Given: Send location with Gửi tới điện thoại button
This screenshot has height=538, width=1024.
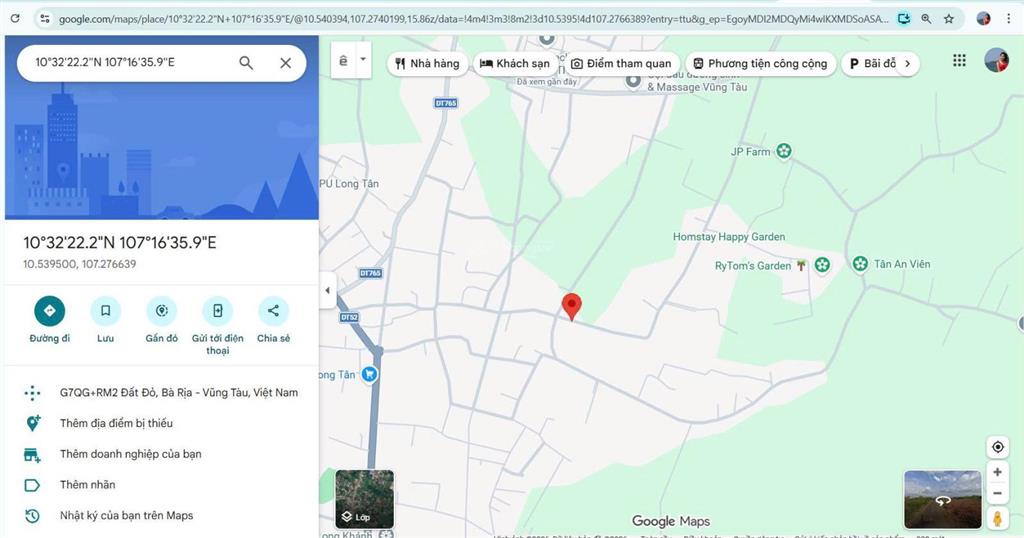Looking at the screenshot, I should click(x=217, y=325).
